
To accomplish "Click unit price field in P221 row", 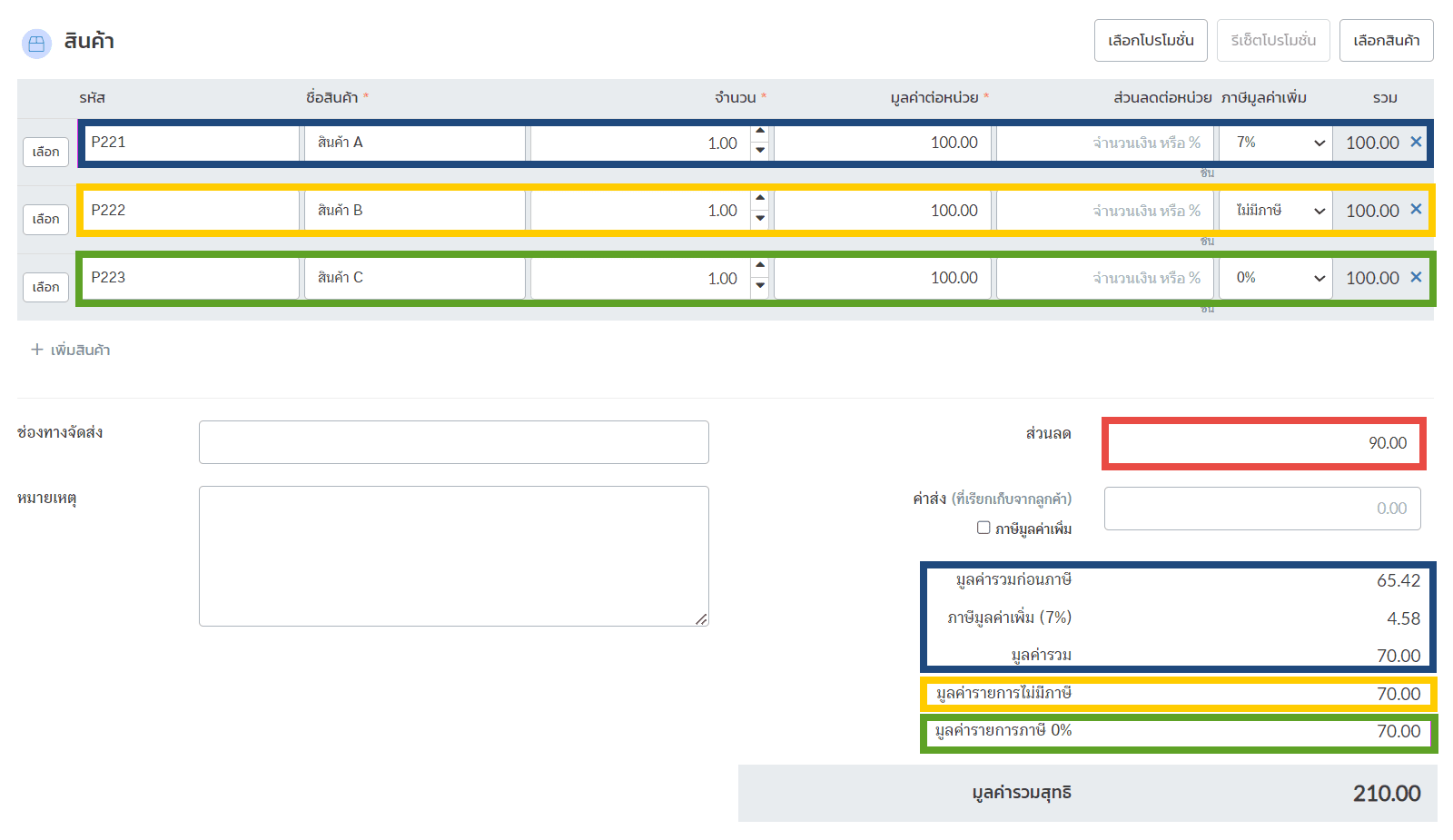I will (883, 143).
